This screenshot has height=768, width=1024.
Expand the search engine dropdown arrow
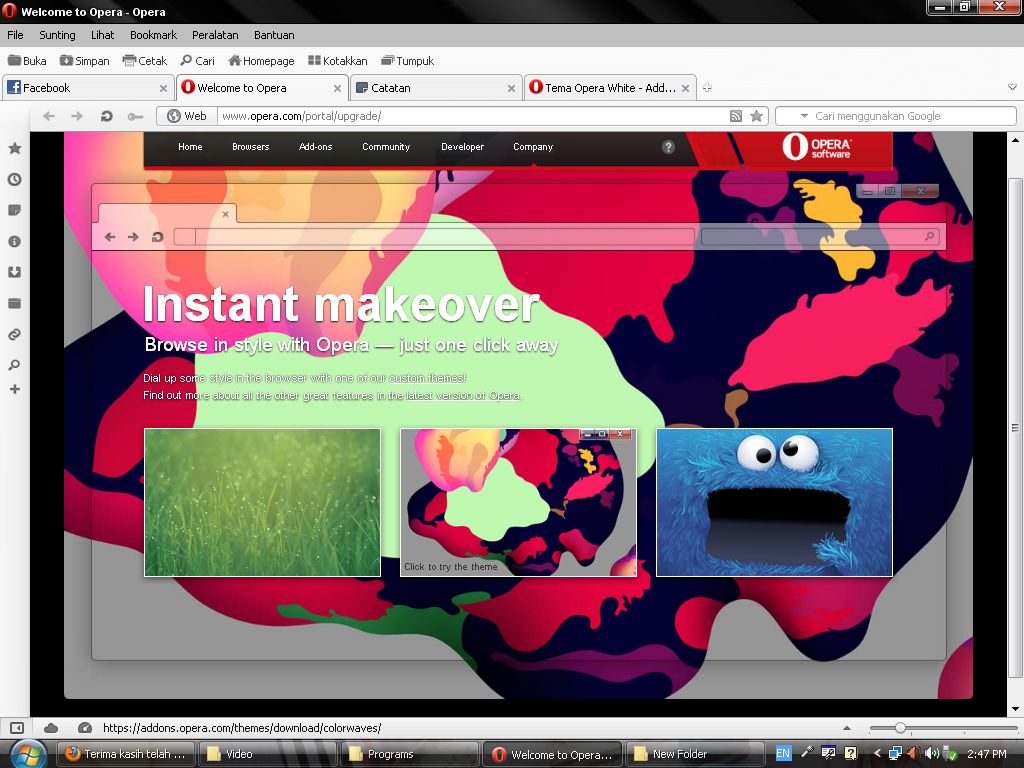pyautogui.click(x=804, y=116)
